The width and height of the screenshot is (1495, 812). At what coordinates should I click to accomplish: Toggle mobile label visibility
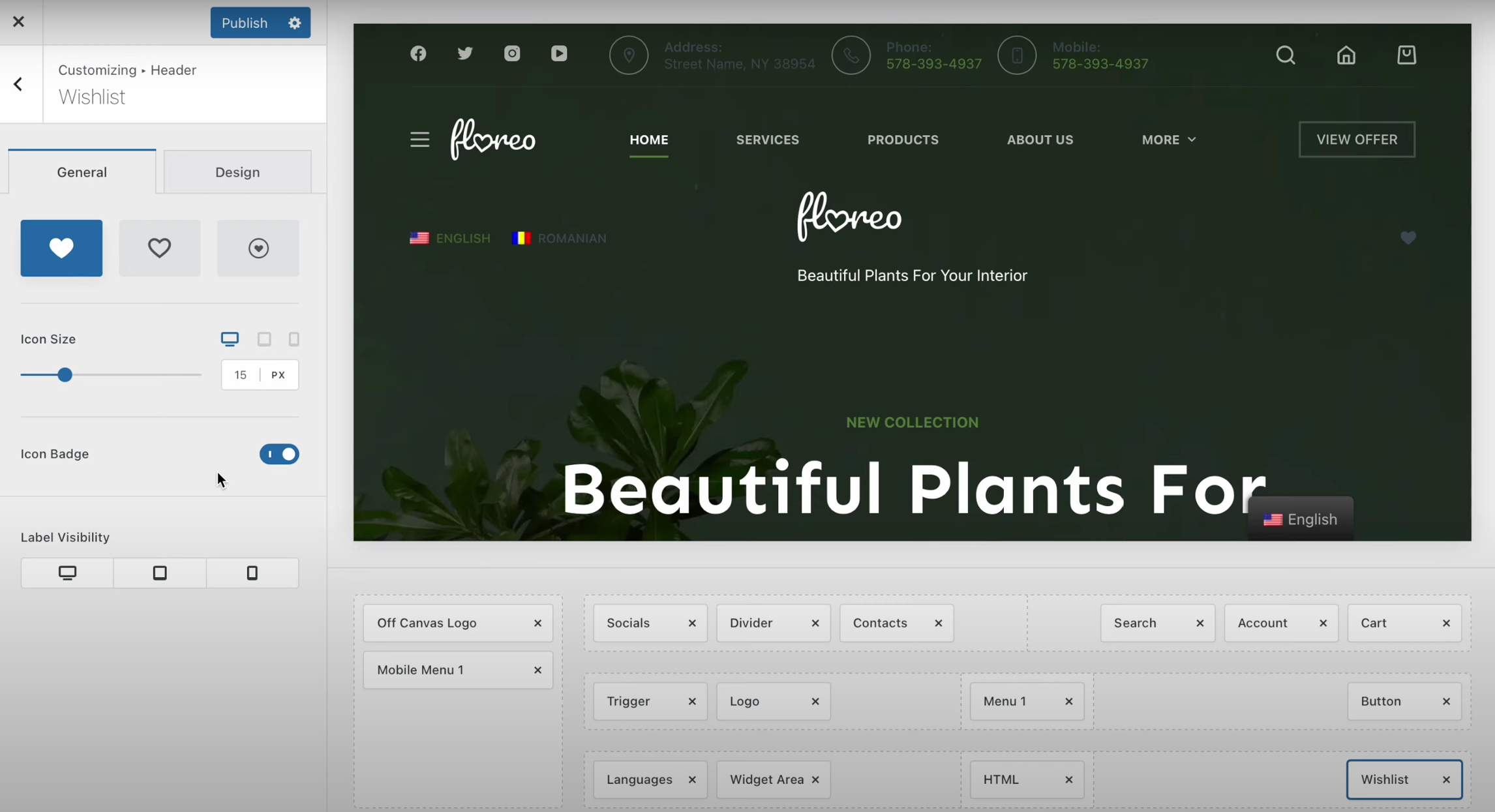pyautogui.click(x=252, y=573)
